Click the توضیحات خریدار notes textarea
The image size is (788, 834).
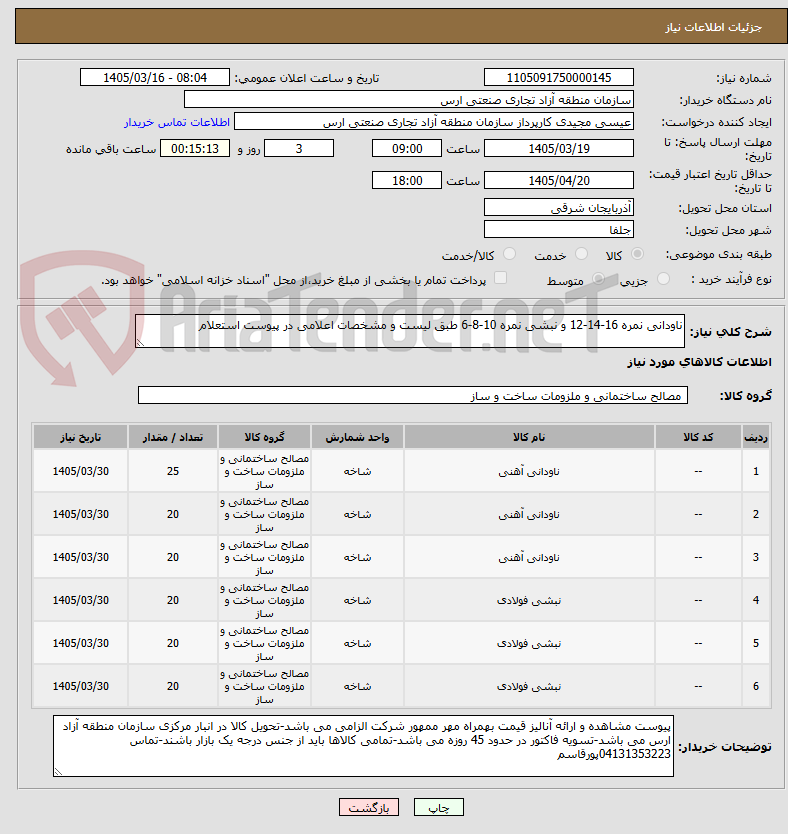pyautogui.click(x=363, y=746)
